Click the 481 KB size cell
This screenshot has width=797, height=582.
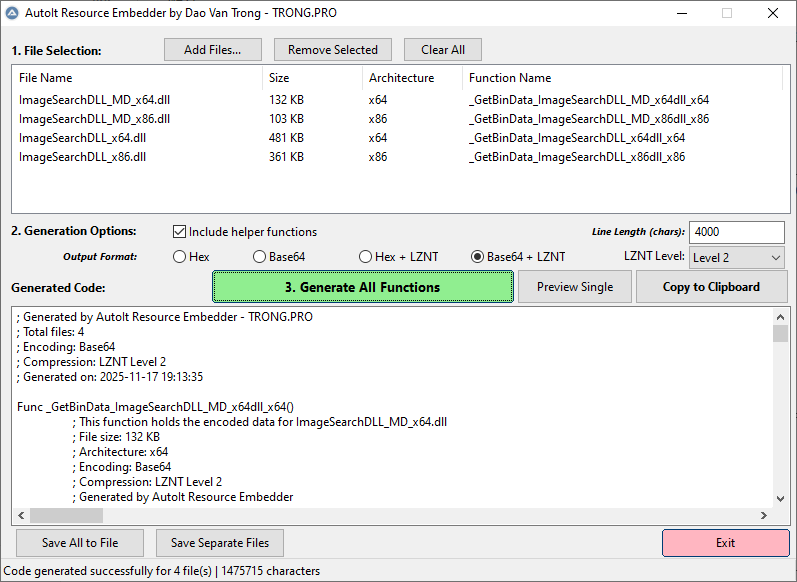pyautogui.click(x=286, y=138)
